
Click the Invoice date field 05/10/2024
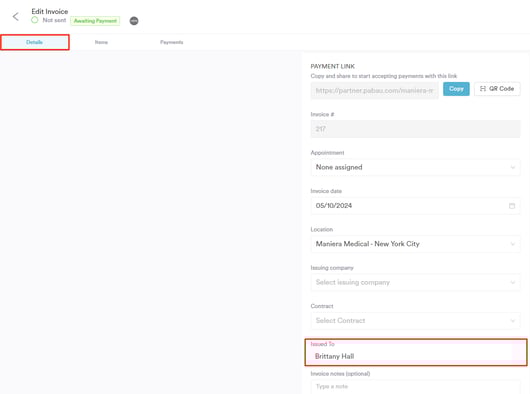click(x=415, y=206)
